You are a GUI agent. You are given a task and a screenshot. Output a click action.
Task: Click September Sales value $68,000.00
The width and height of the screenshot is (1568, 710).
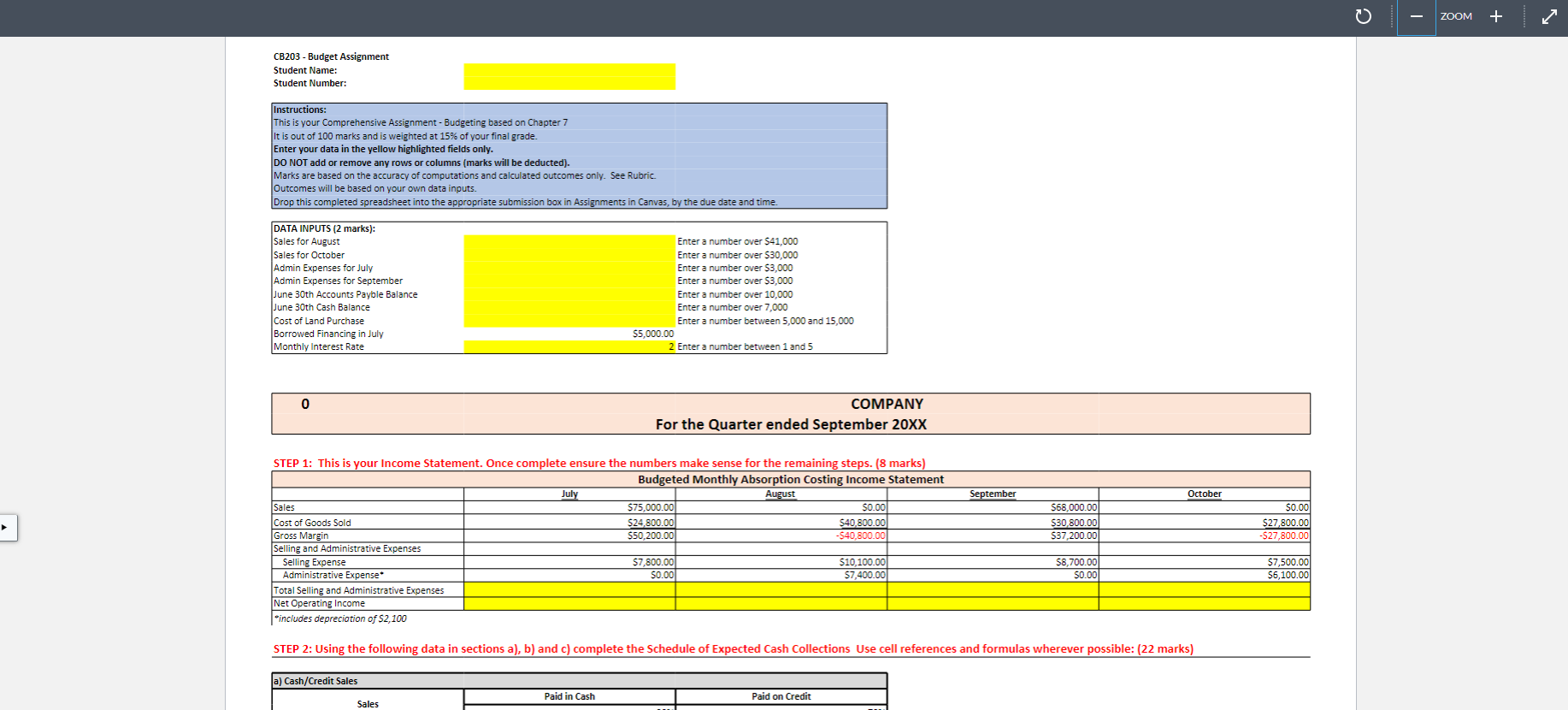(x=1074, y=507)
